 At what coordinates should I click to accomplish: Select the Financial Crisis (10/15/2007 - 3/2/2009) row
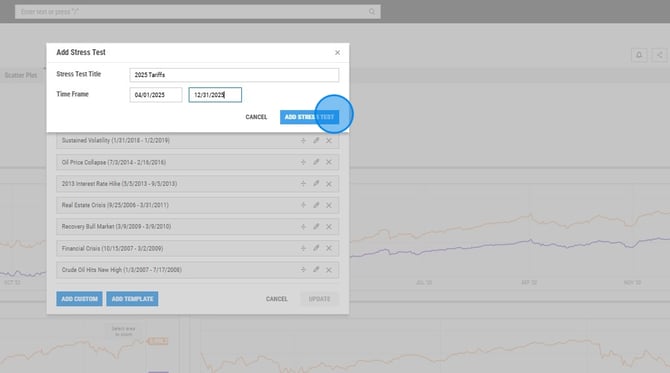pyautogui.click(x=197, y=248)
